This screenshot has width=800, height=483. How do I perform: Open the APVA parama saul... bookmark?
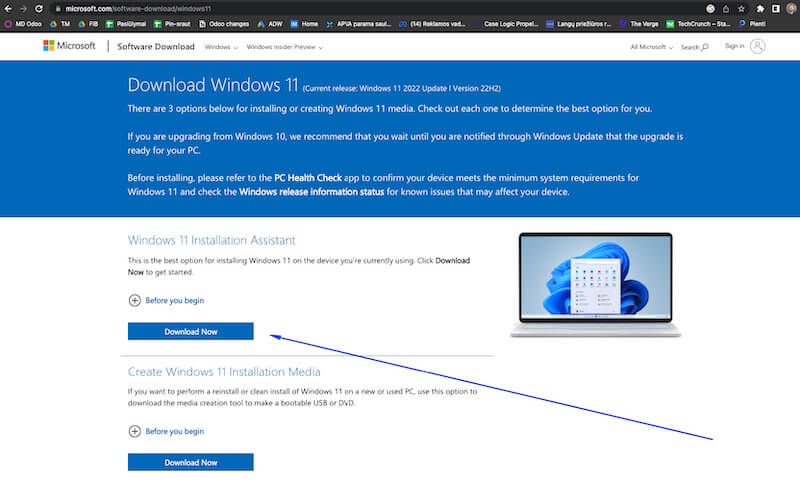[x=359, y=24]
